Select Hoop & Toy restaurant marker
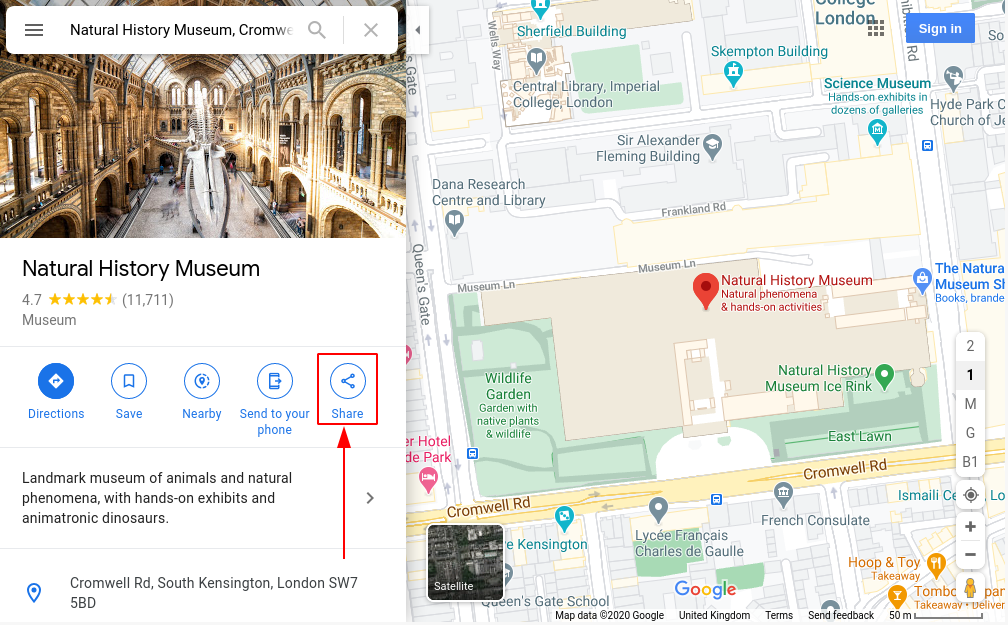Viewport: 1008px width, 625px height. point(936,565)
